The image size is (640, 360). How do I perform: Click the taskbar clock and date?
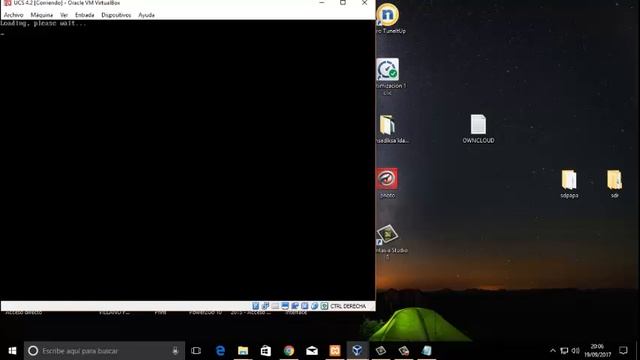[x=597, y=351]
